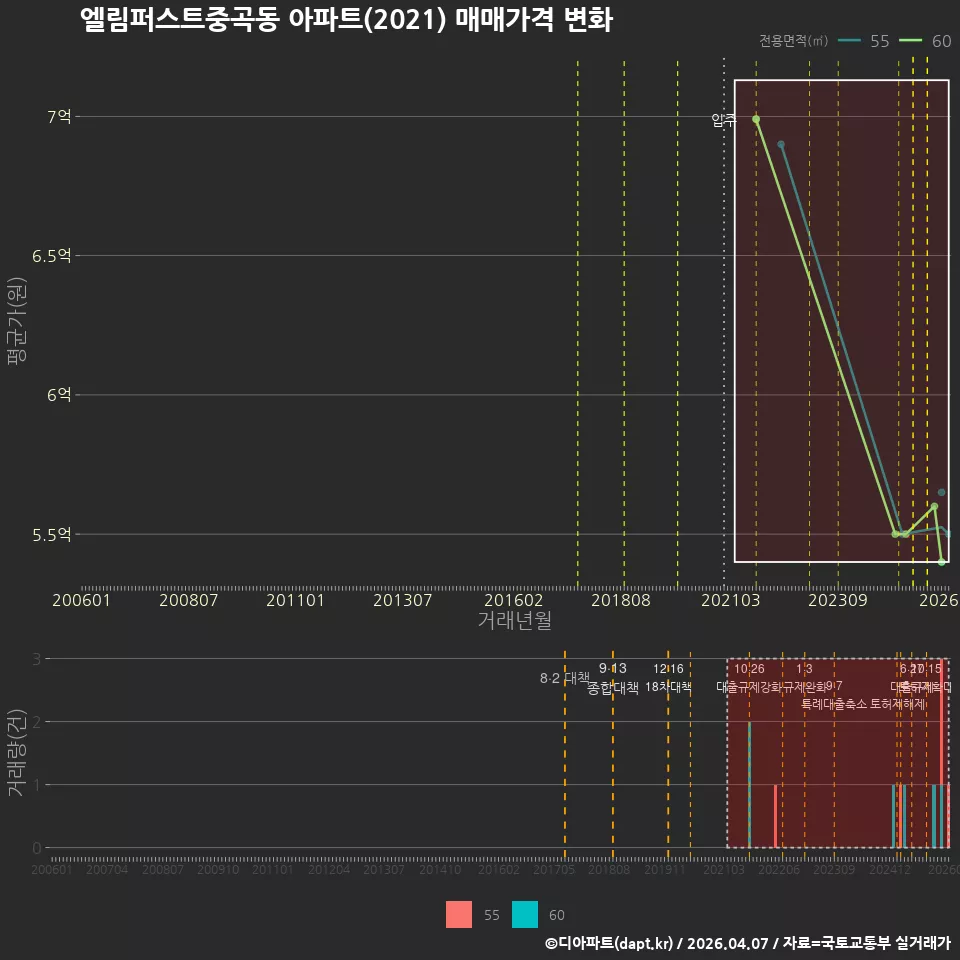Screen dimensions: 960x960
Task: Click the 거래년월 axis title
Action: click(x=514, y=620)
